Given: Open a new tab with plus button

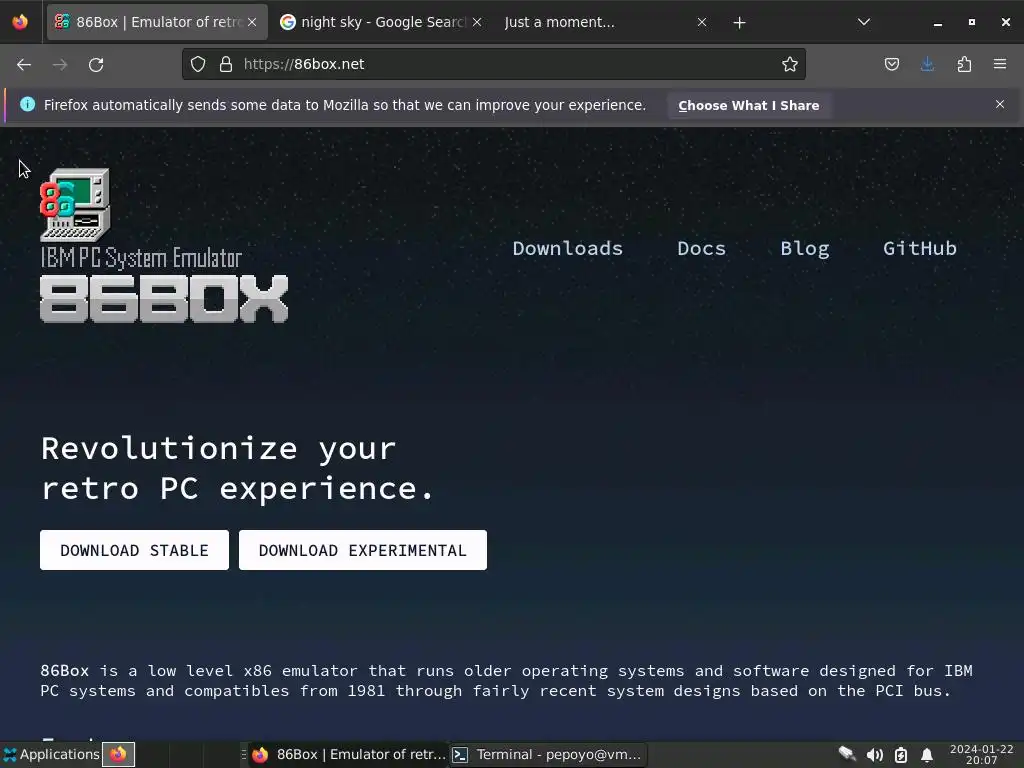Looking at the screenshot, I should point(739,23).
